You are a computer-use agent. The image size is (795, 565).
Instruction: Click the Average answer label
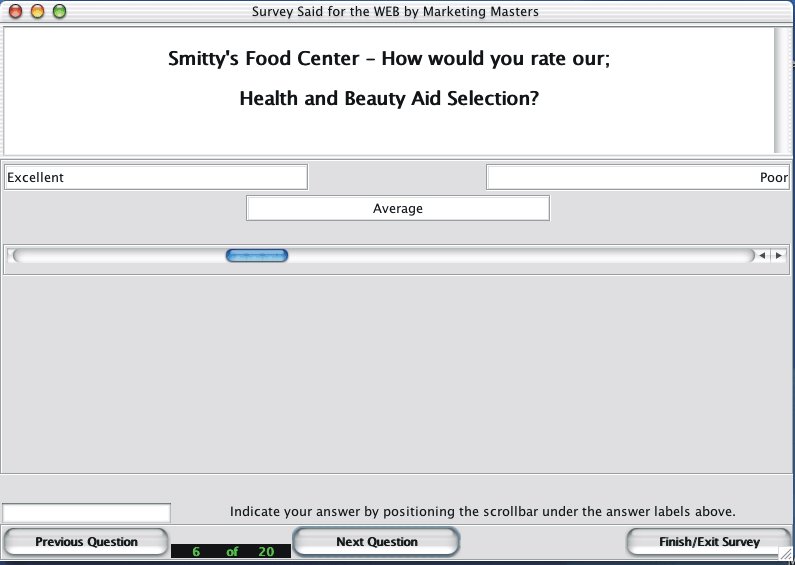[398, 208]
